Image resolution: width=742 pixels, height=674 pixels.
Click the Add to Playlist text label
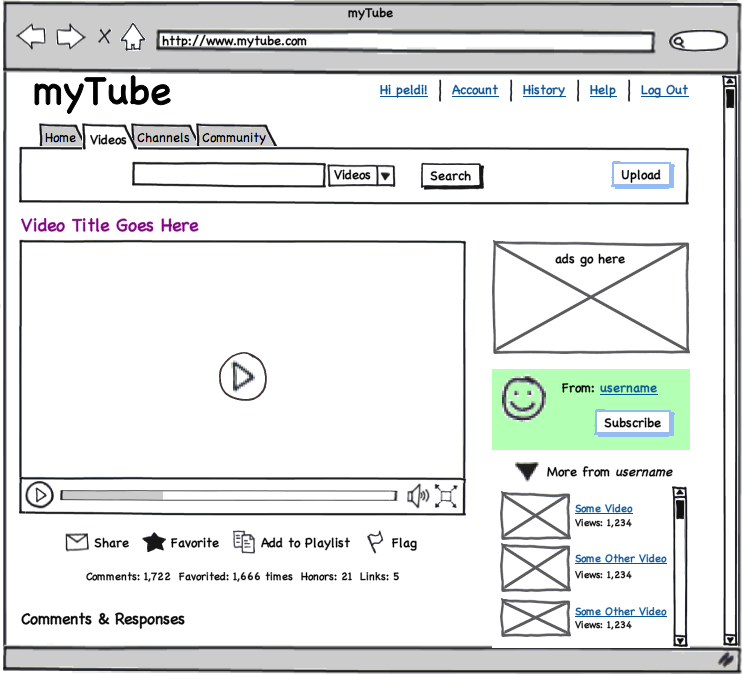point(306,543)
